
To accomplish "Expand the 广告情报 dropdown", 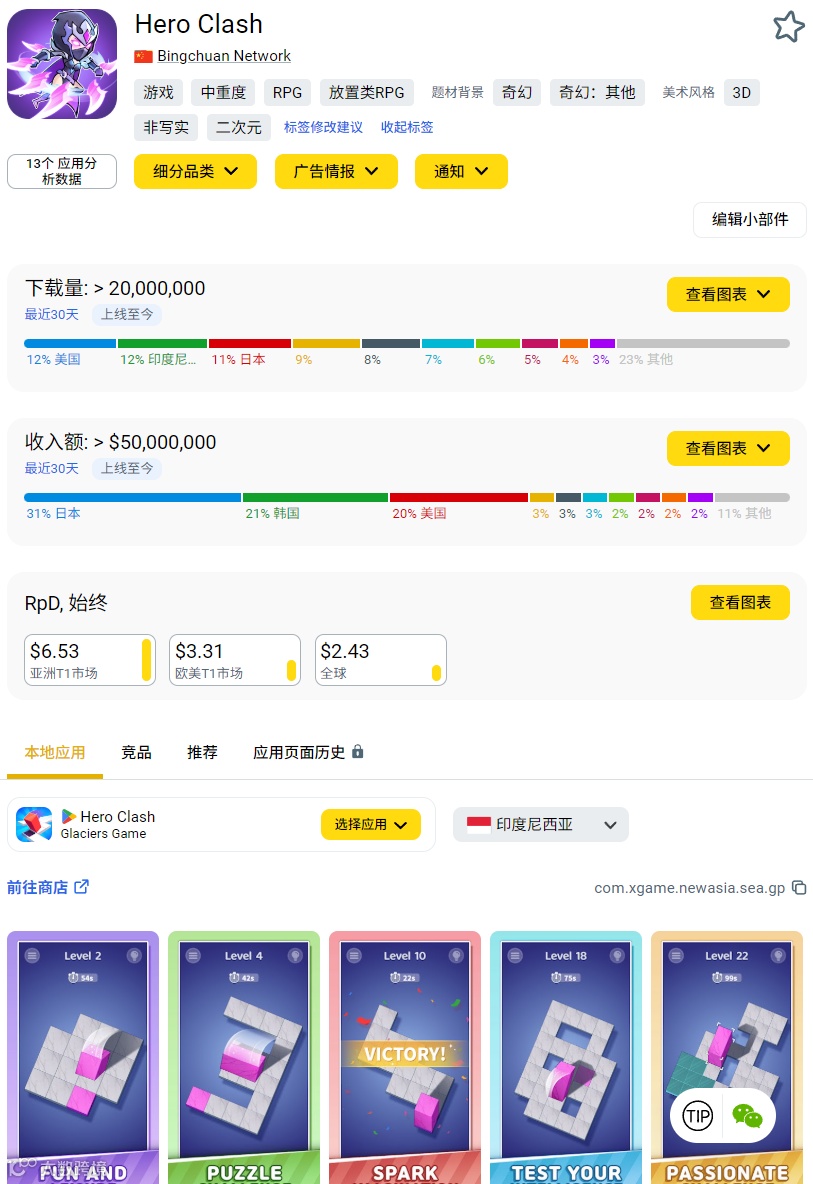I will pos(336,171).
